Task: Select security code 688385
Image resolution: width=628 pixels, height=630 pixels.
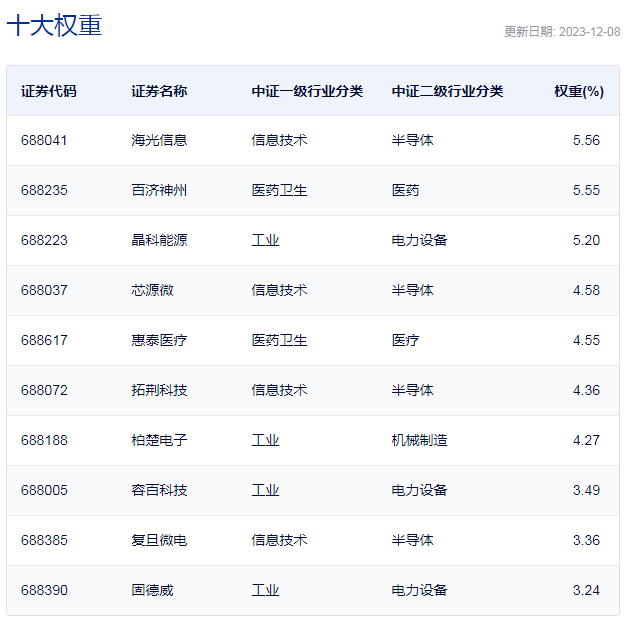Action: (x=44, y=540)
